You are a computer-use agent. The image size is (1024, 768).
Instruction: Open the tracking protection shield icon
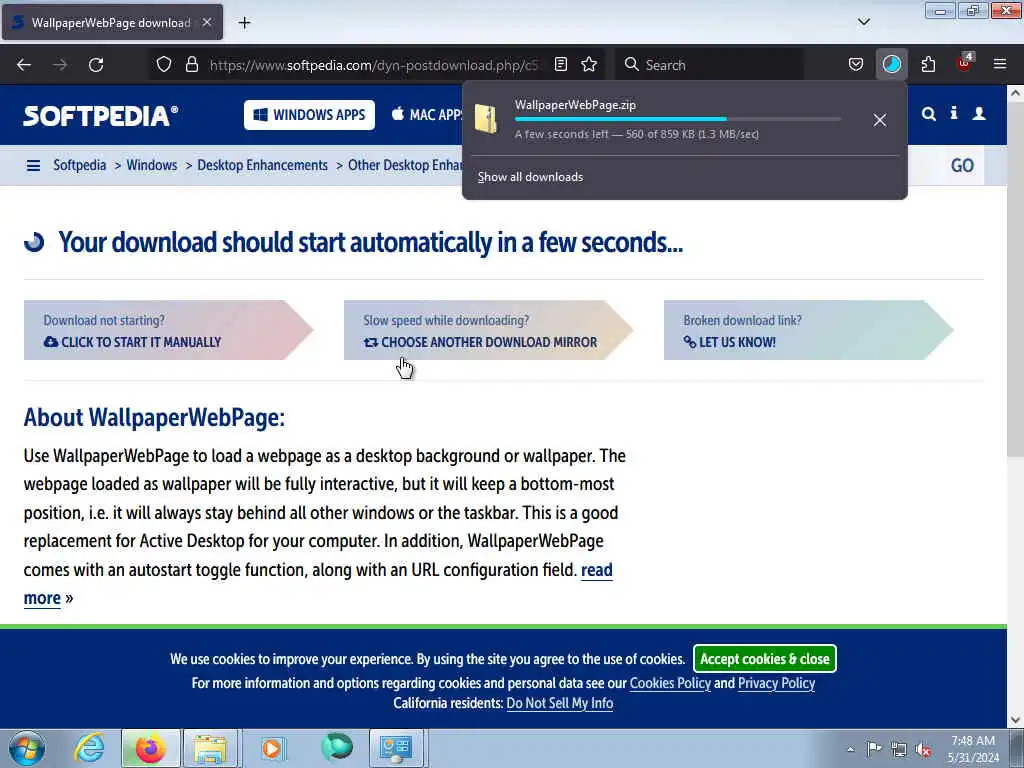[164, 65]
